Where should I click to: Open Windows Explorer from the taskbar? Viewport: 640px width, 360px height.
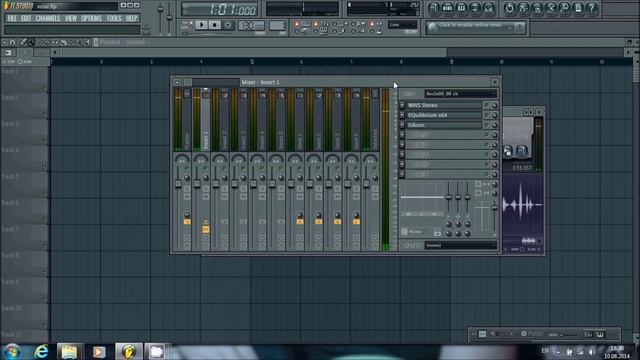click(69, 351)
